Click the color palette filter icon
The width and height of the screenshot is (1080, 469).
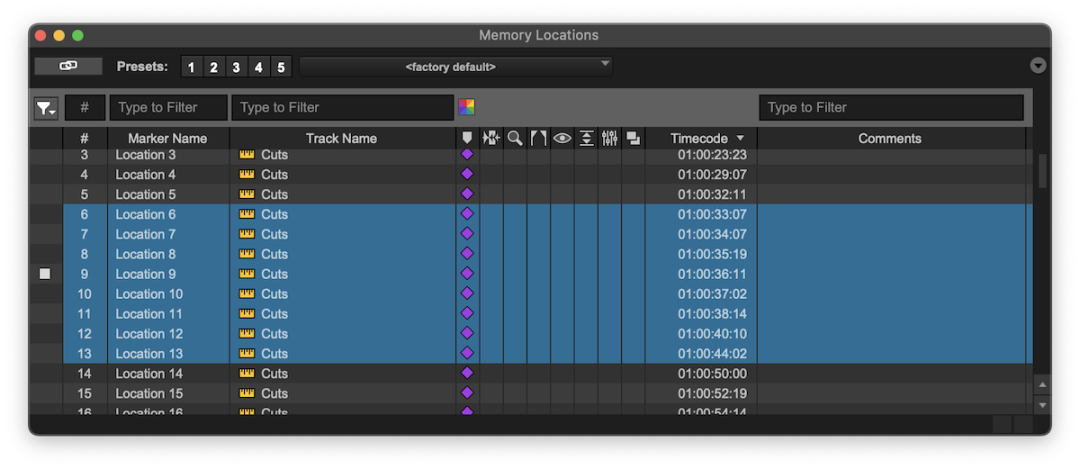(x=466, y=107)
